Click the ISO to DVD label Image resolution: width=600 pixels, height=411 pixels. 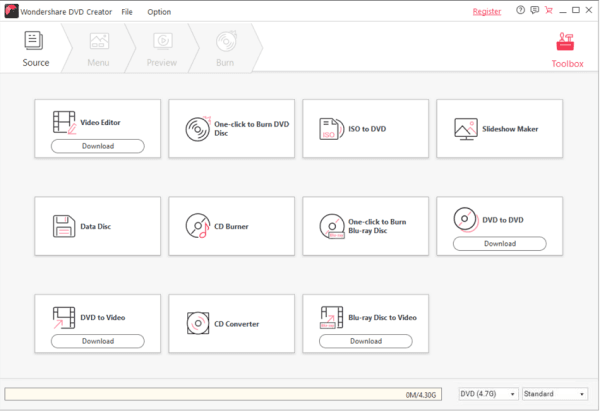[x=367, y=129]
